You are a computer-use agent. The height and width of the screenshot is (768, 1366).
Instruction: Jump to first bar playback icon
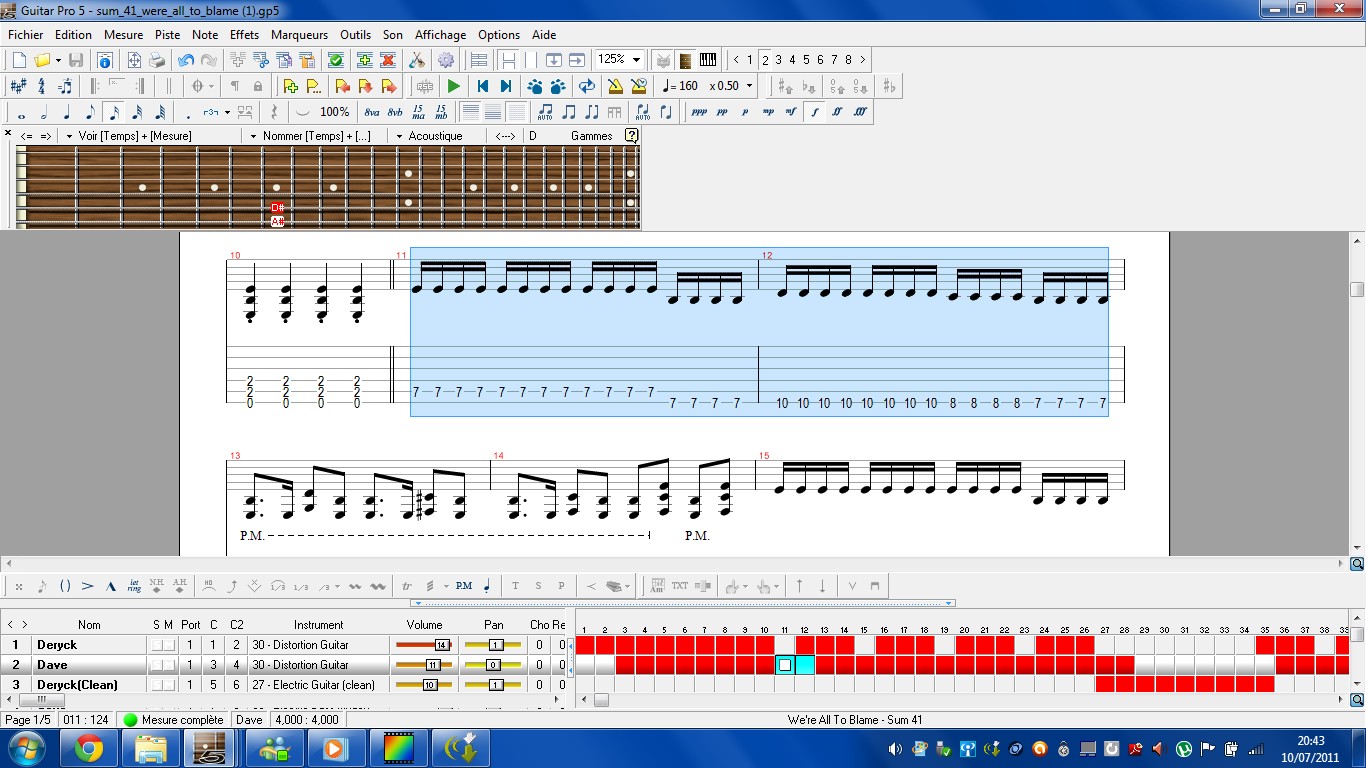[x=482, y=86]
